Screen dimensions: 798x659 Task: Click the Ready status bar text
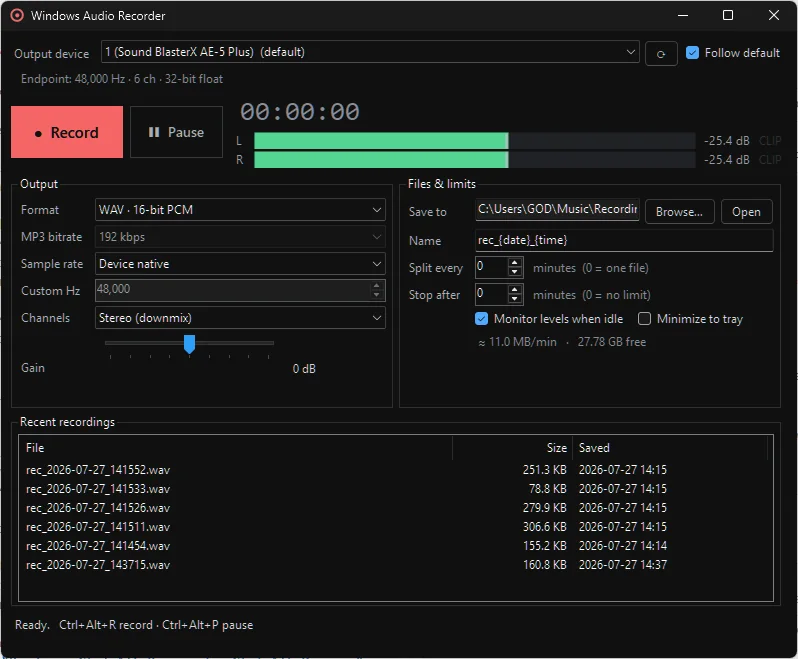(x=32, y=625)
